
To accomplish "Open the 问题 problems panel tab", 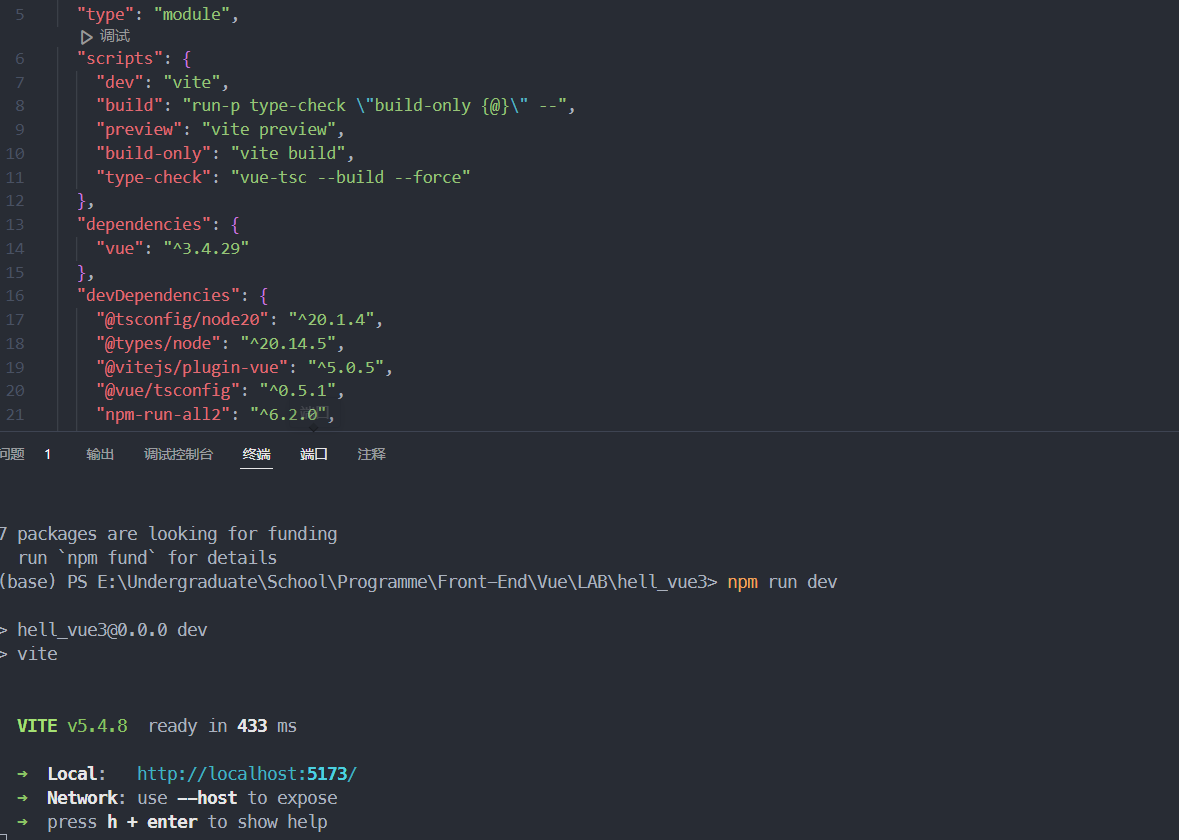I will 12,454.
